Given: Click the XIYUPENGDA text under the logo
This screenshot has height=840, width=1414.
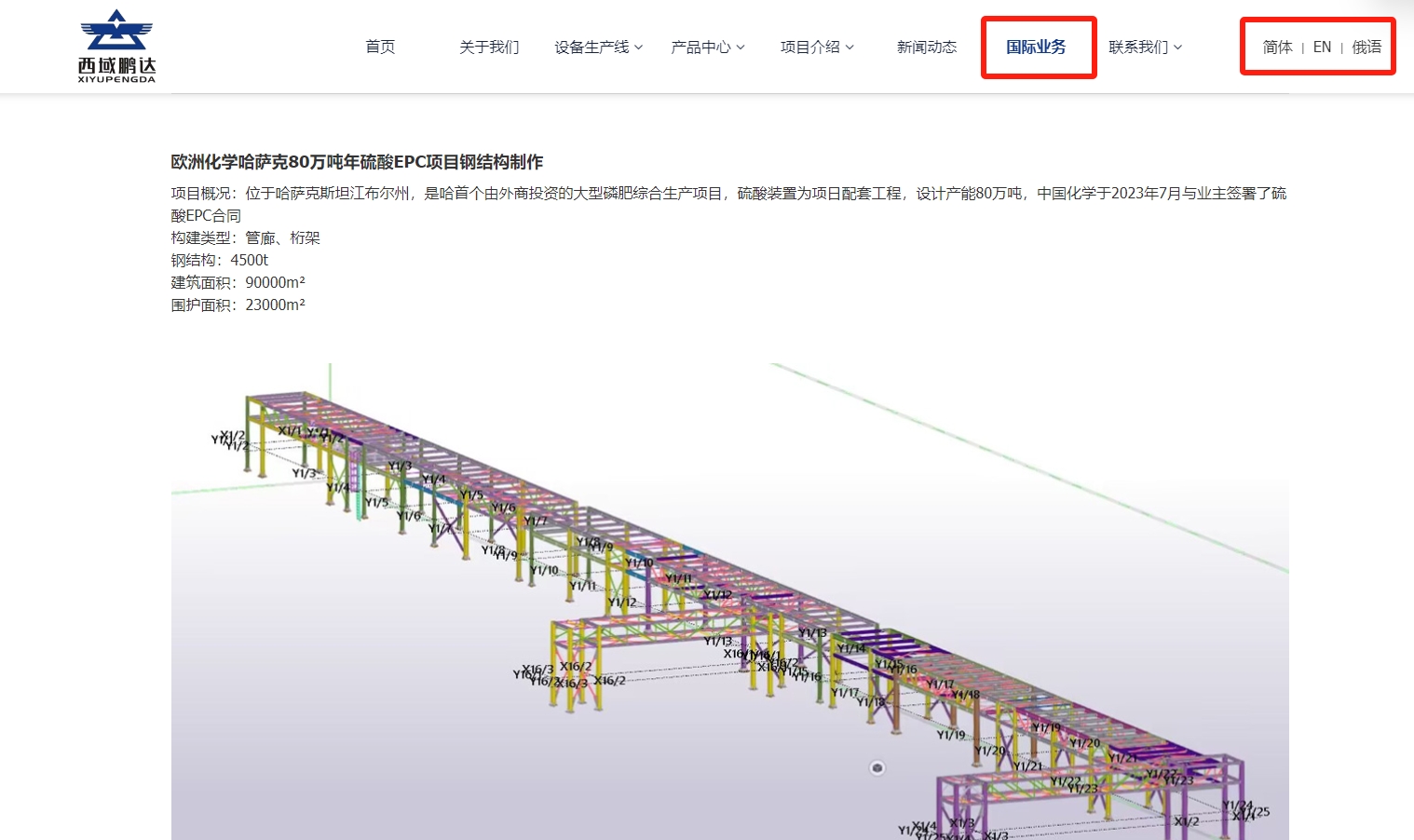Looking at the screenshot, I should pos(115,78).
